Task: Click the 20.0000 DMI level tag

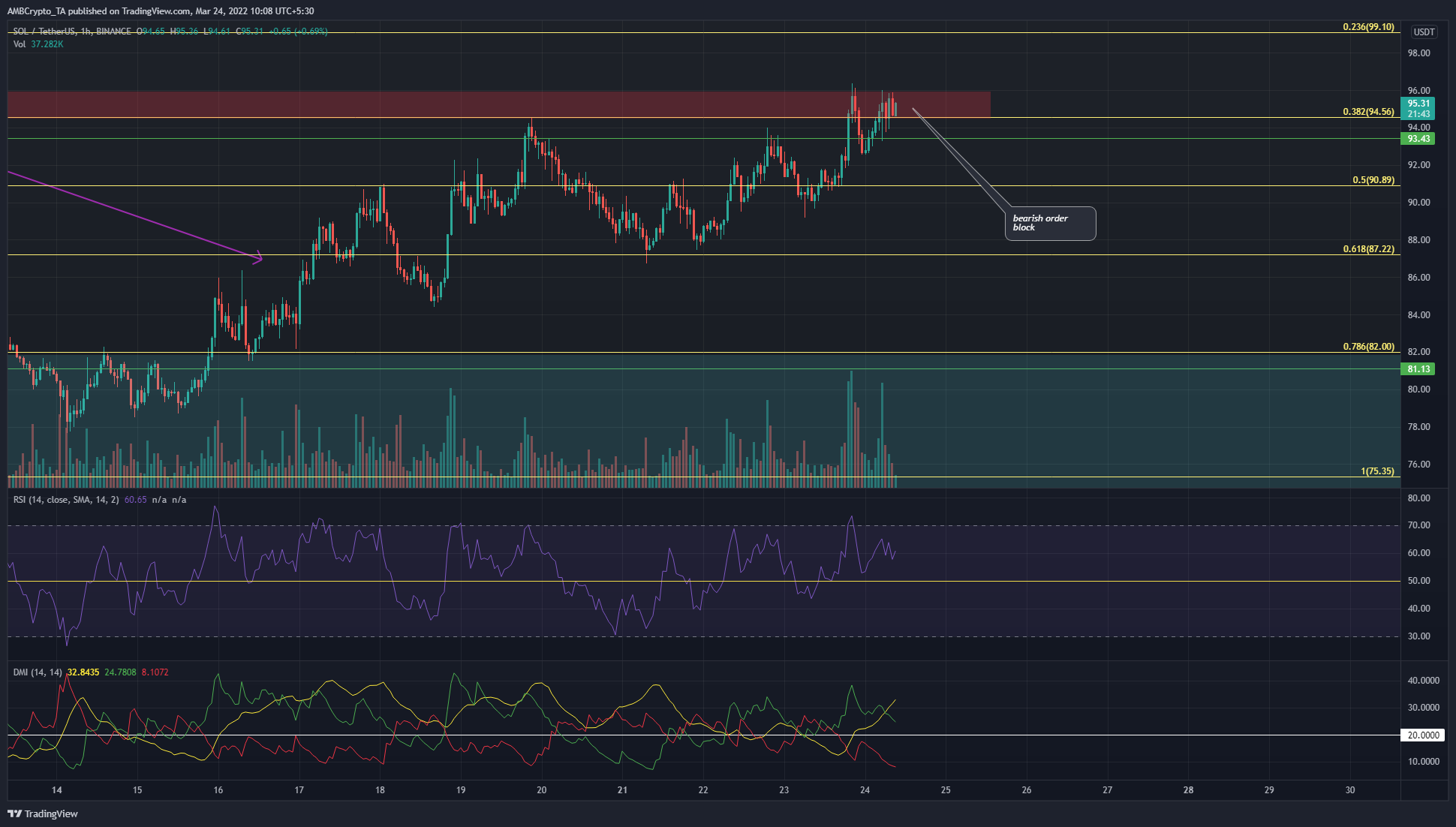Action: click(x=1423, y=735)
